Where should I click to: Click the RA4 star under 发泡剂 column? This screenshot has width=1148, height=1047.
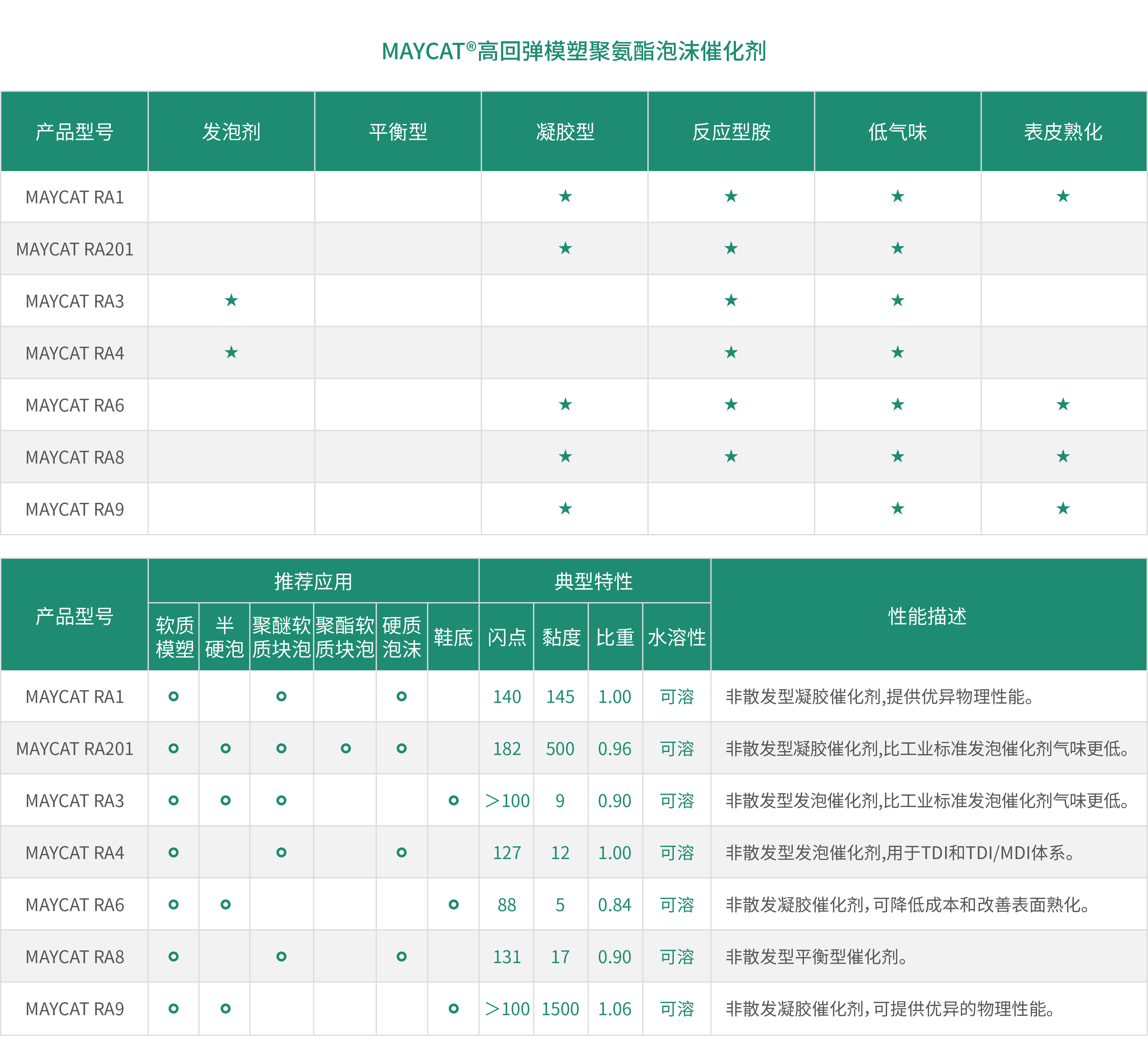(231, 352)
